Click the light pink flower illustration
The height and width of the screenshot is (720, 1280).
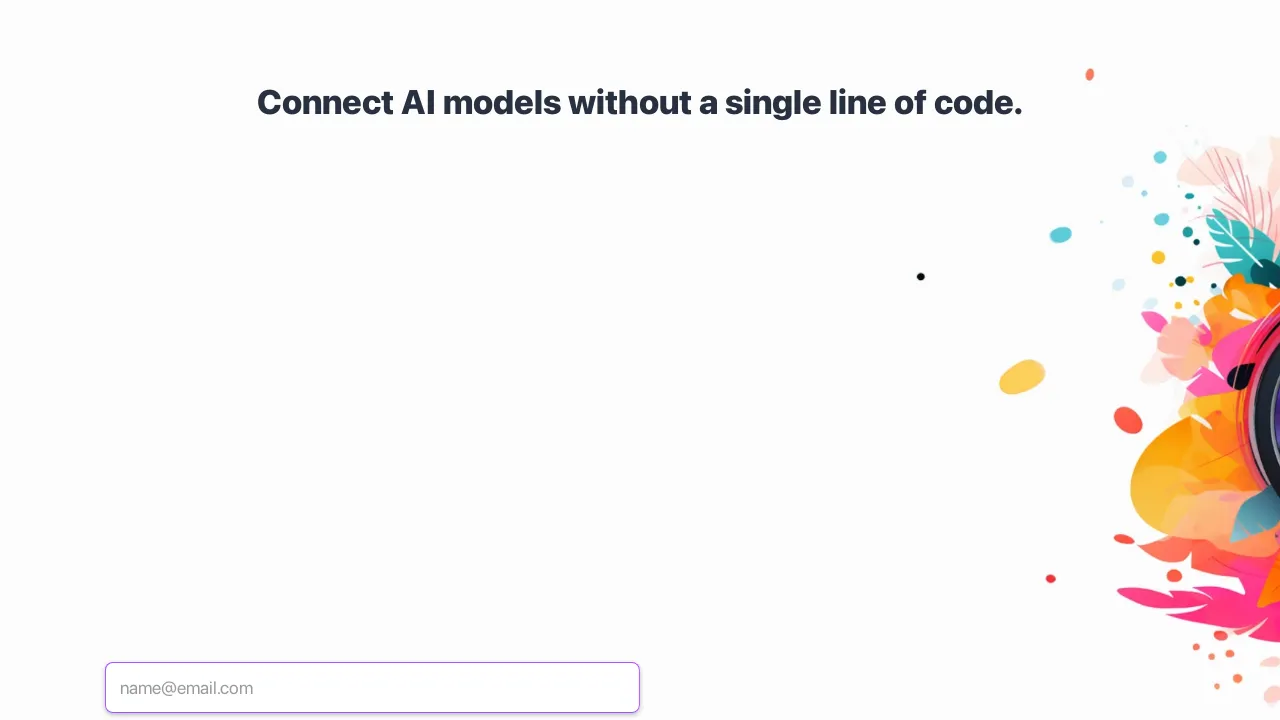pos(1180,347)
